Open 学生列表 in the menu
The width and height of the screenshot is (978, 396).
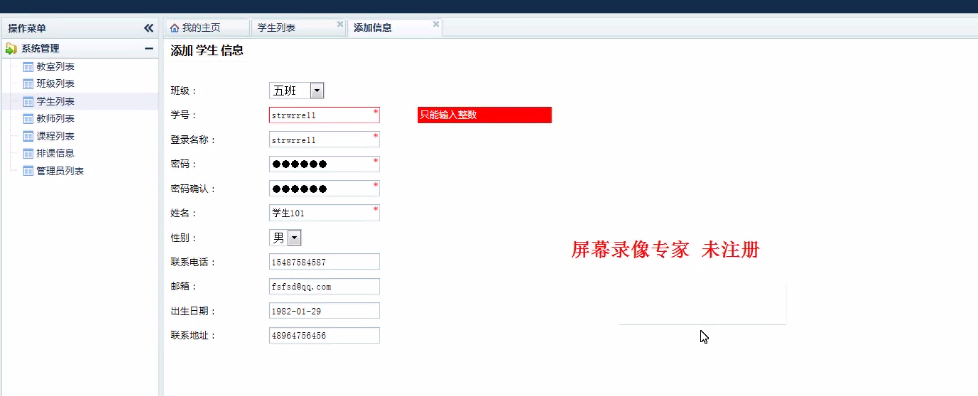tap(56, 101)
